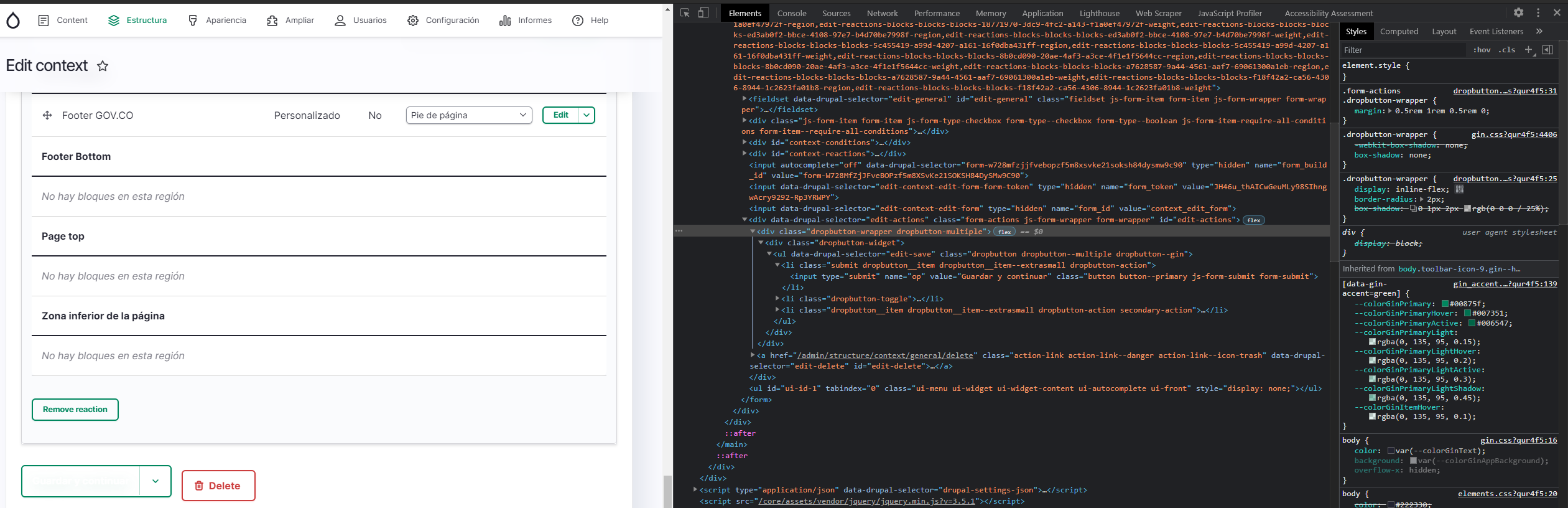Switch to the Console tab

click(791, 13)
